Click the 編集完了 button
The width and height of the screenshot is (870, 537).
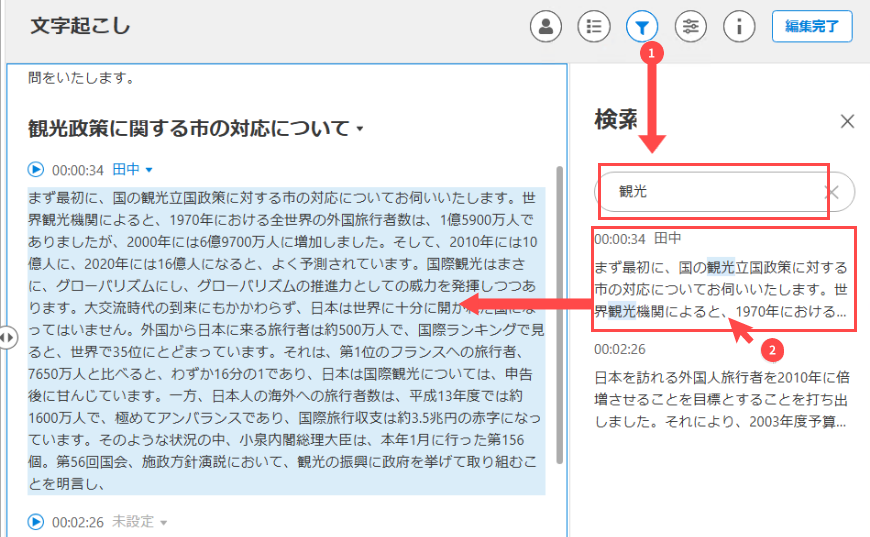click(x=811, y=27)
